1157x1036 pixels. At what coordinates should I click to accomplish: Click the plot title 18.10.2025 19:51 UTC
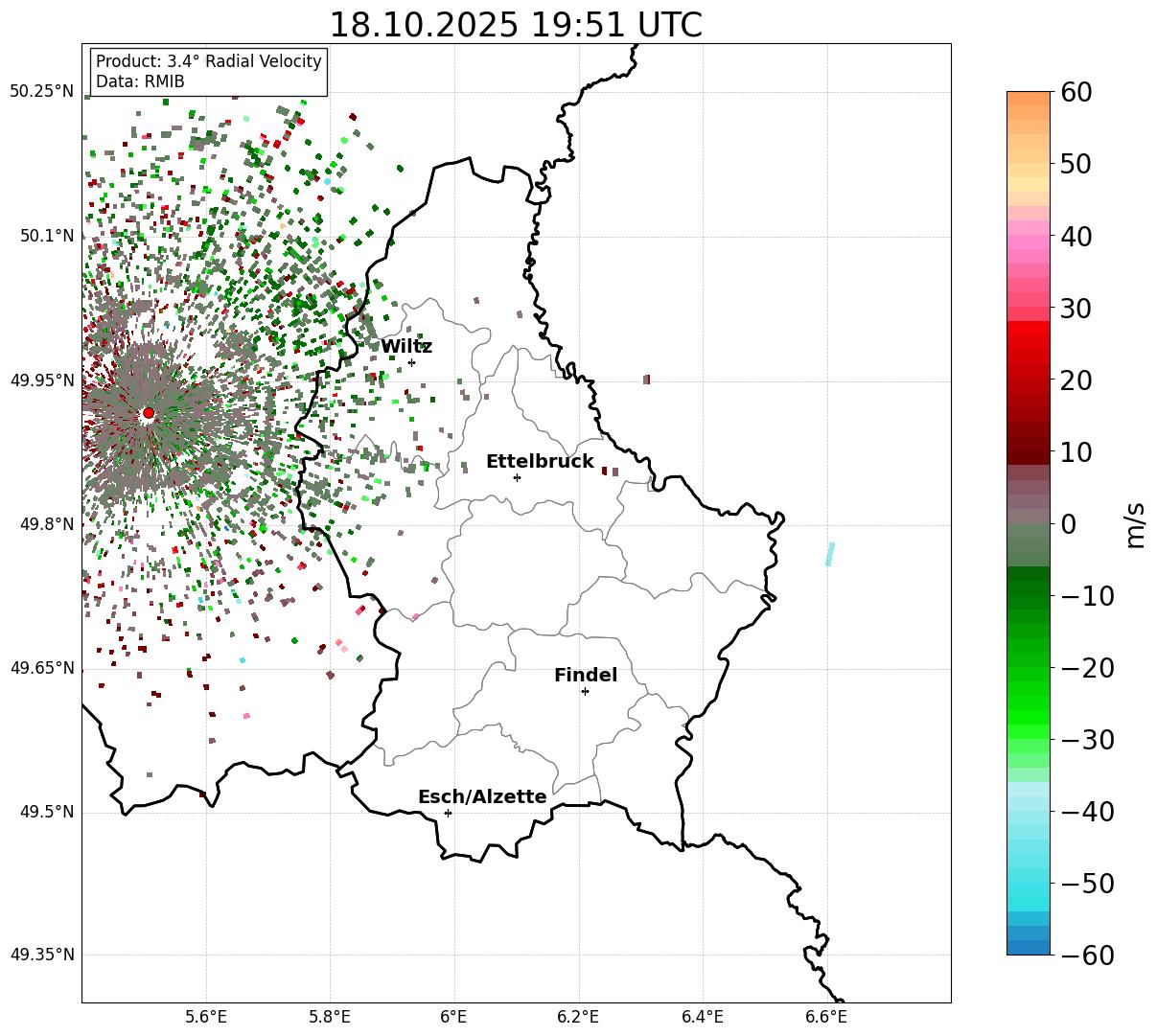516,25
